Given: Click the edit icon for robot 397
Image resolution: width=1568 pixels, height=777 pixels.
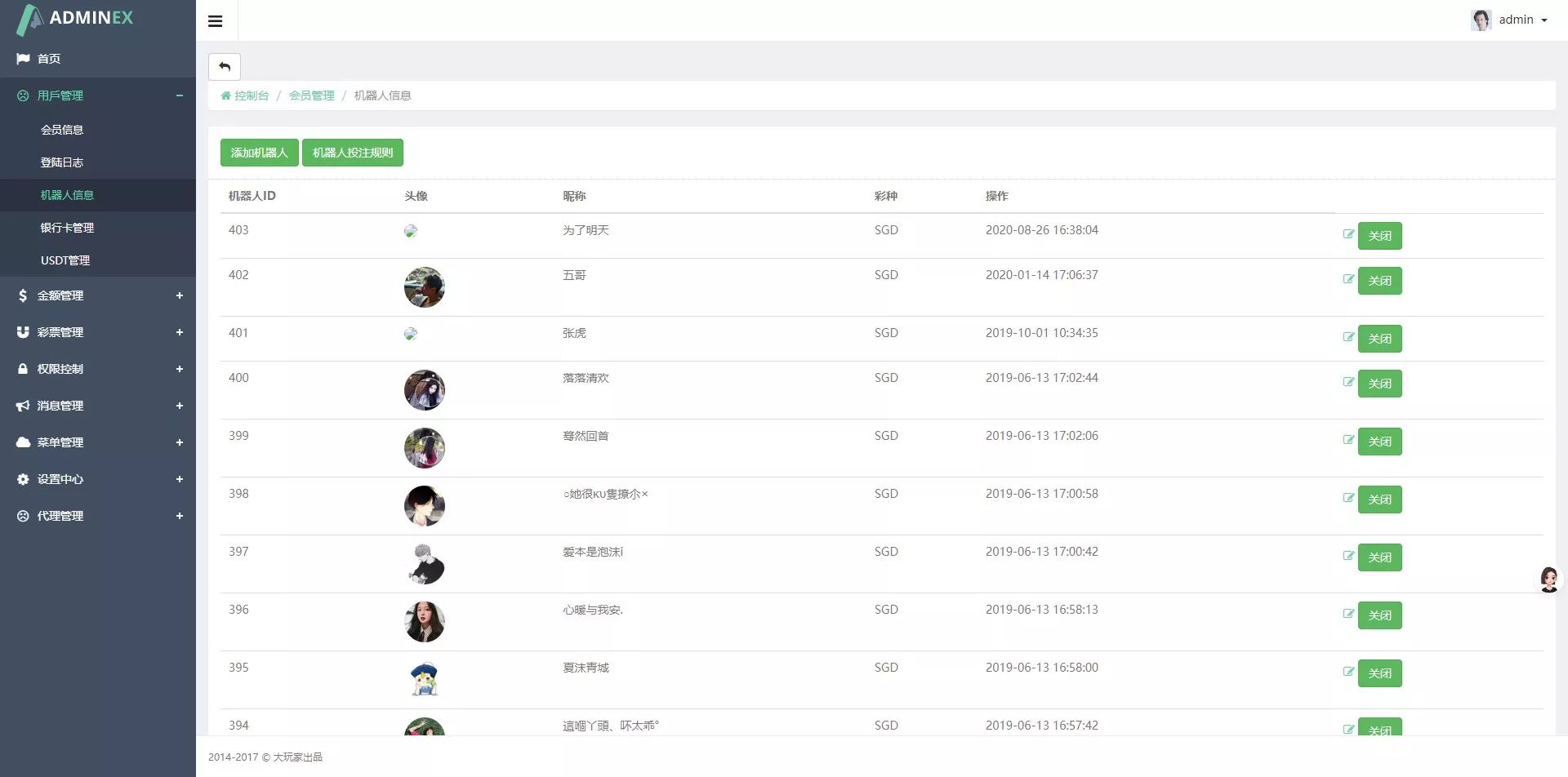Looking at the screenshot, I should point(1348,556).
